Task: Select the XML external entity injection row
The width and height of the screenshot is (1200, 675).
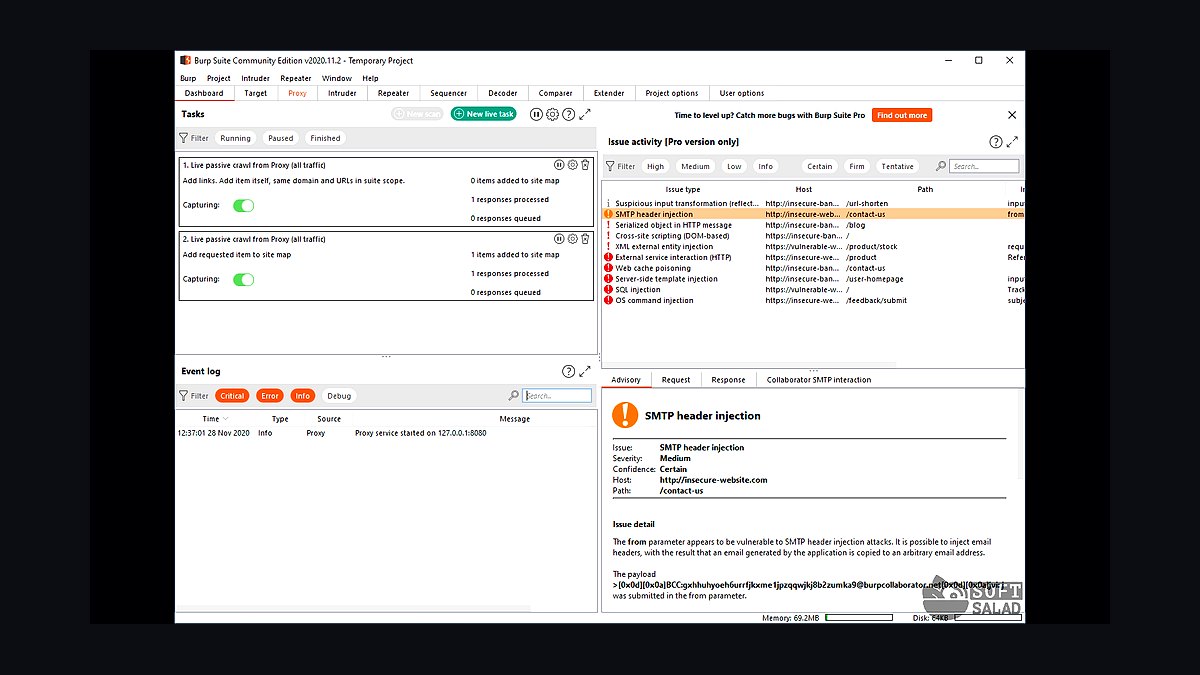Action: (x=813, y=246)
